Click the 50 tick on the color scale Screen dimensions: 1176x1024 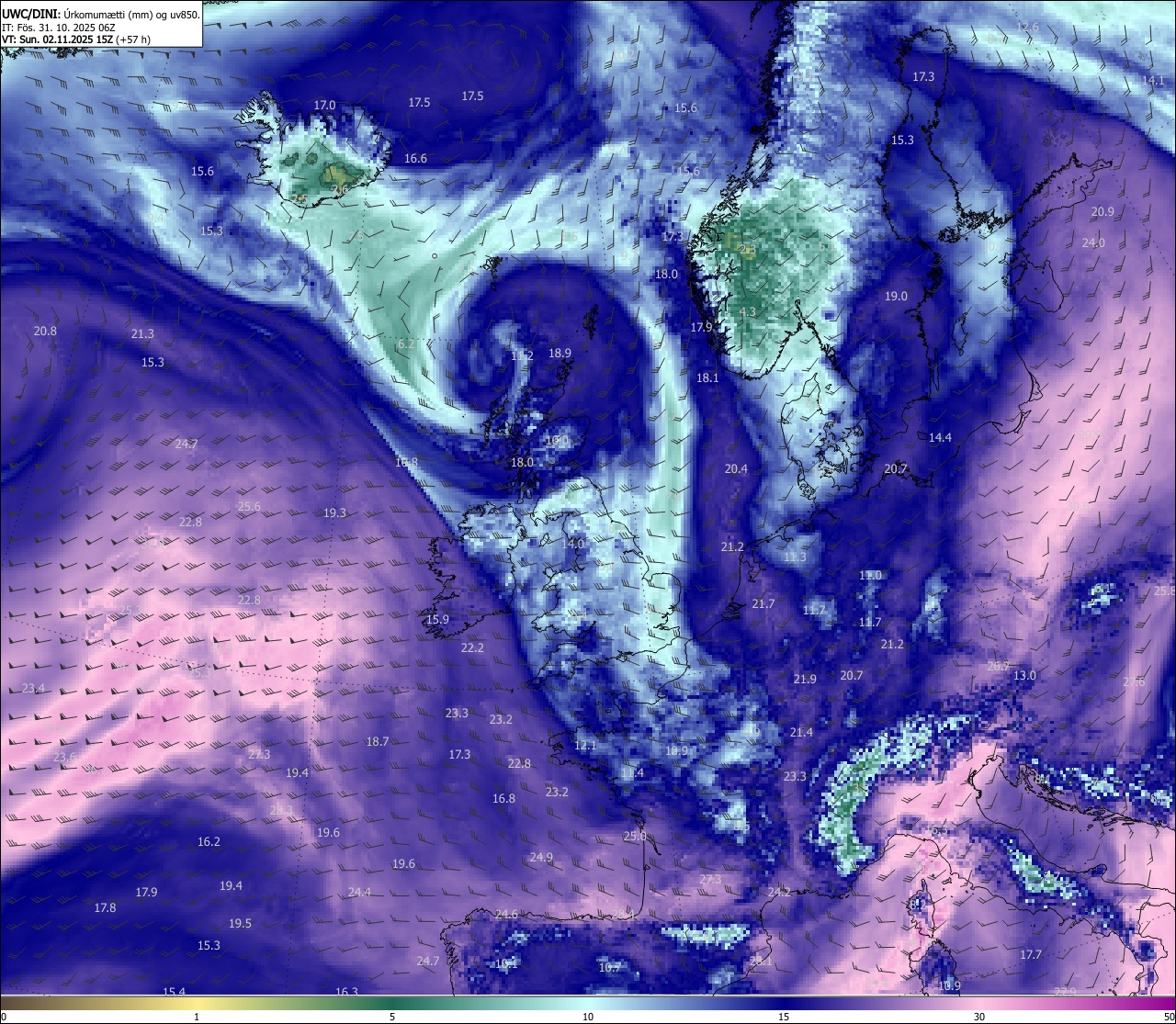pyautogui.click(x=1169, y=1017)
